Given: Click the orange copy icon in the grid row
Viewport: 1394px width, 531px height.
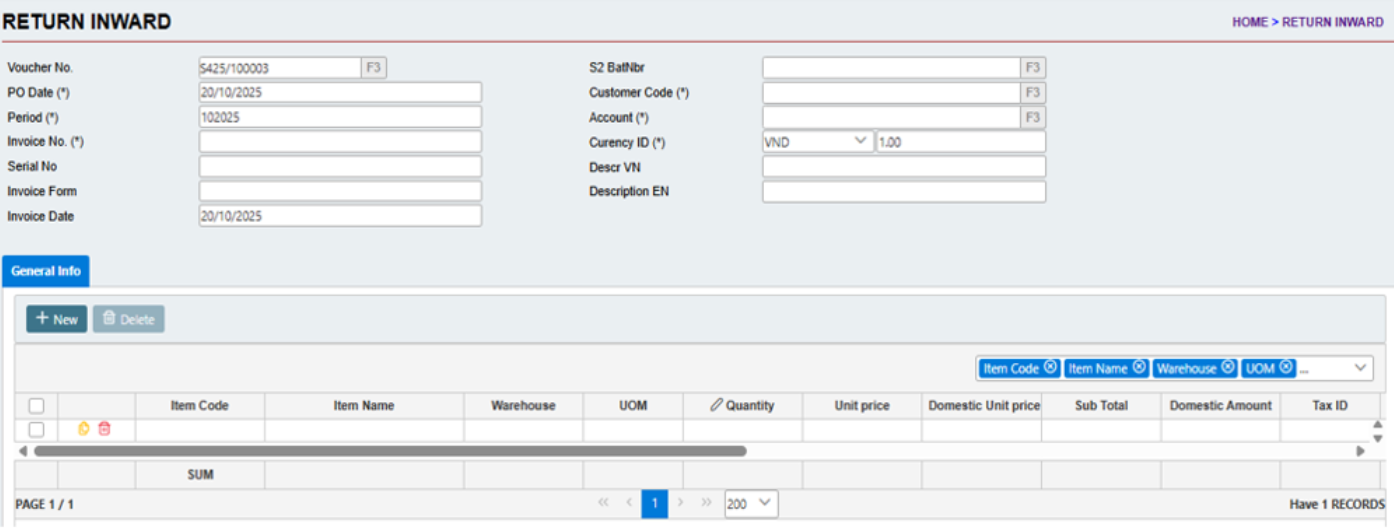Looking at the screenshot, I should pos(84,429).
